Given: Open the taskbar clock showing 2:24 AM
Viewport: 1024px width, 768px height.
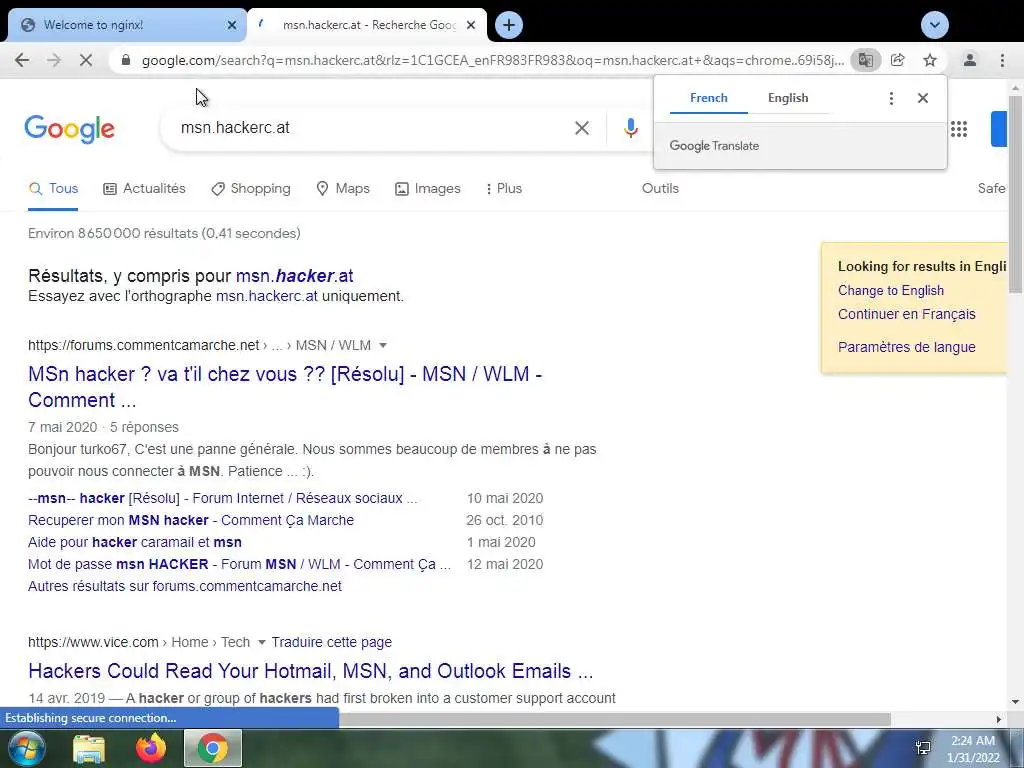Looking at the screenshot, I should [973, 749].
